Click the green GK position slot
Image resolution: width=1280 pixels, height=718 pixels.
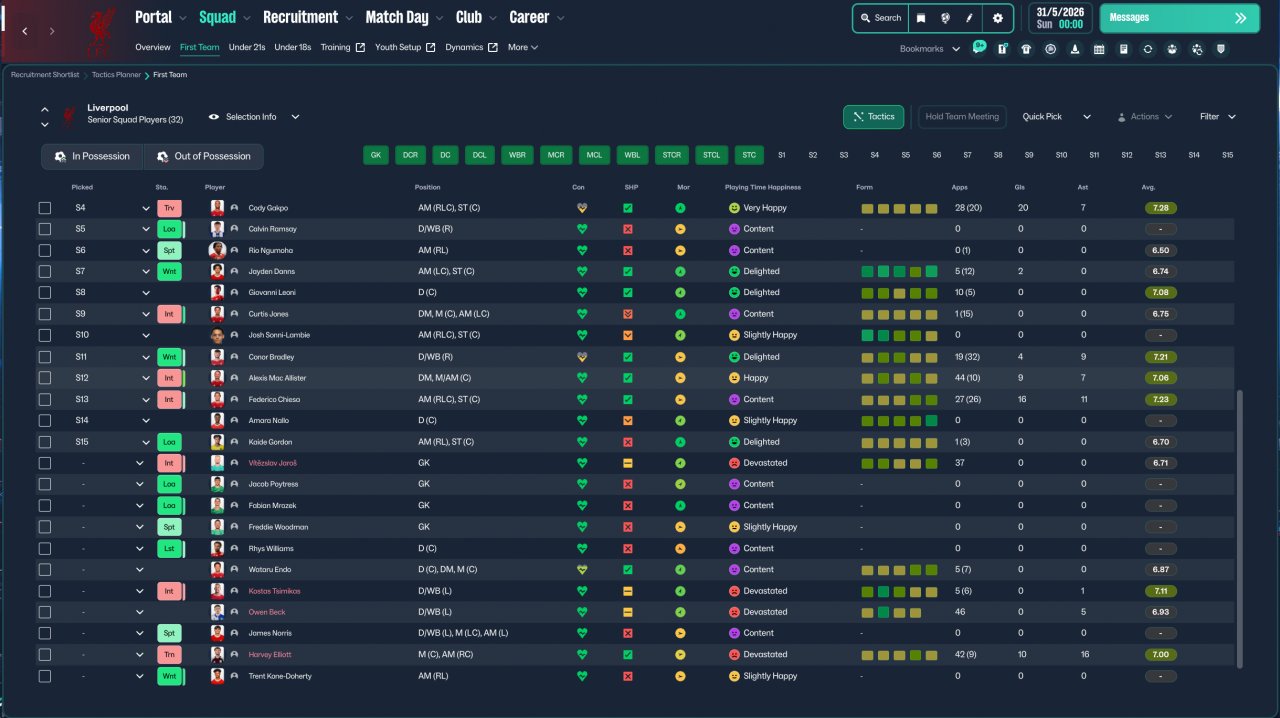(375, 155)
